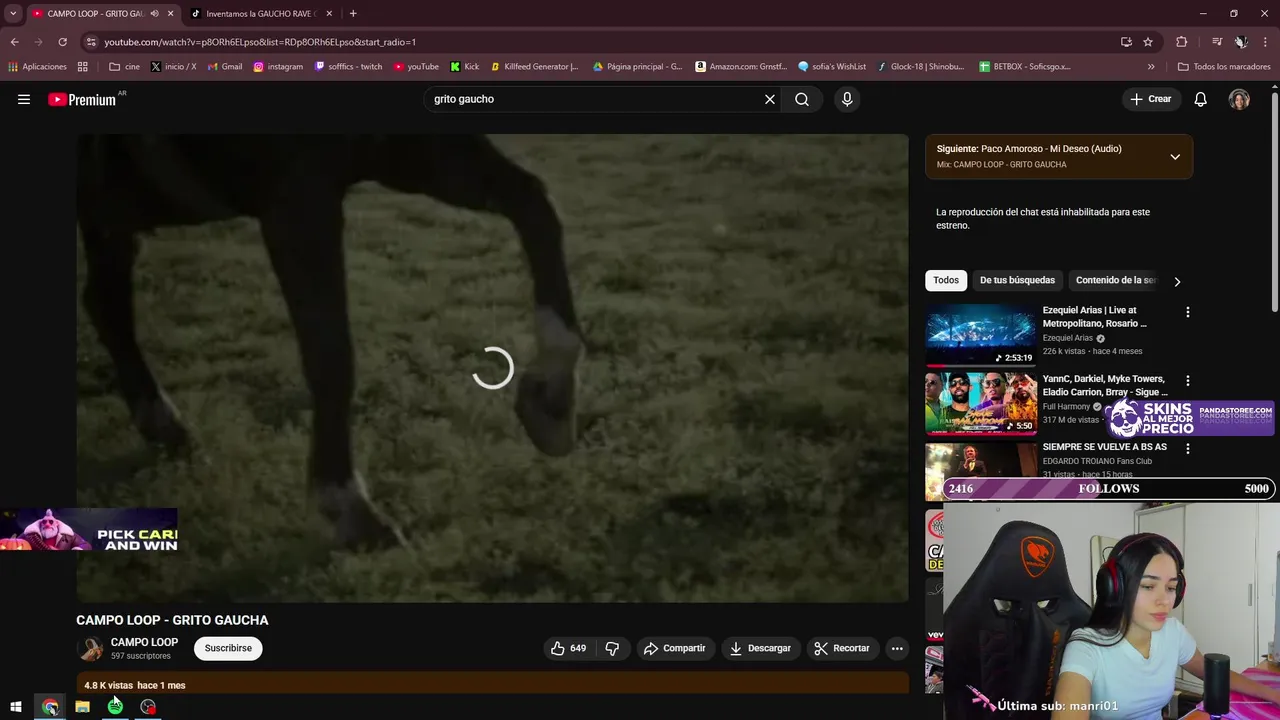The height and width of the screenshot is (720, 1280).
Task: Open instagram bookmark
Action: (278, 67)
